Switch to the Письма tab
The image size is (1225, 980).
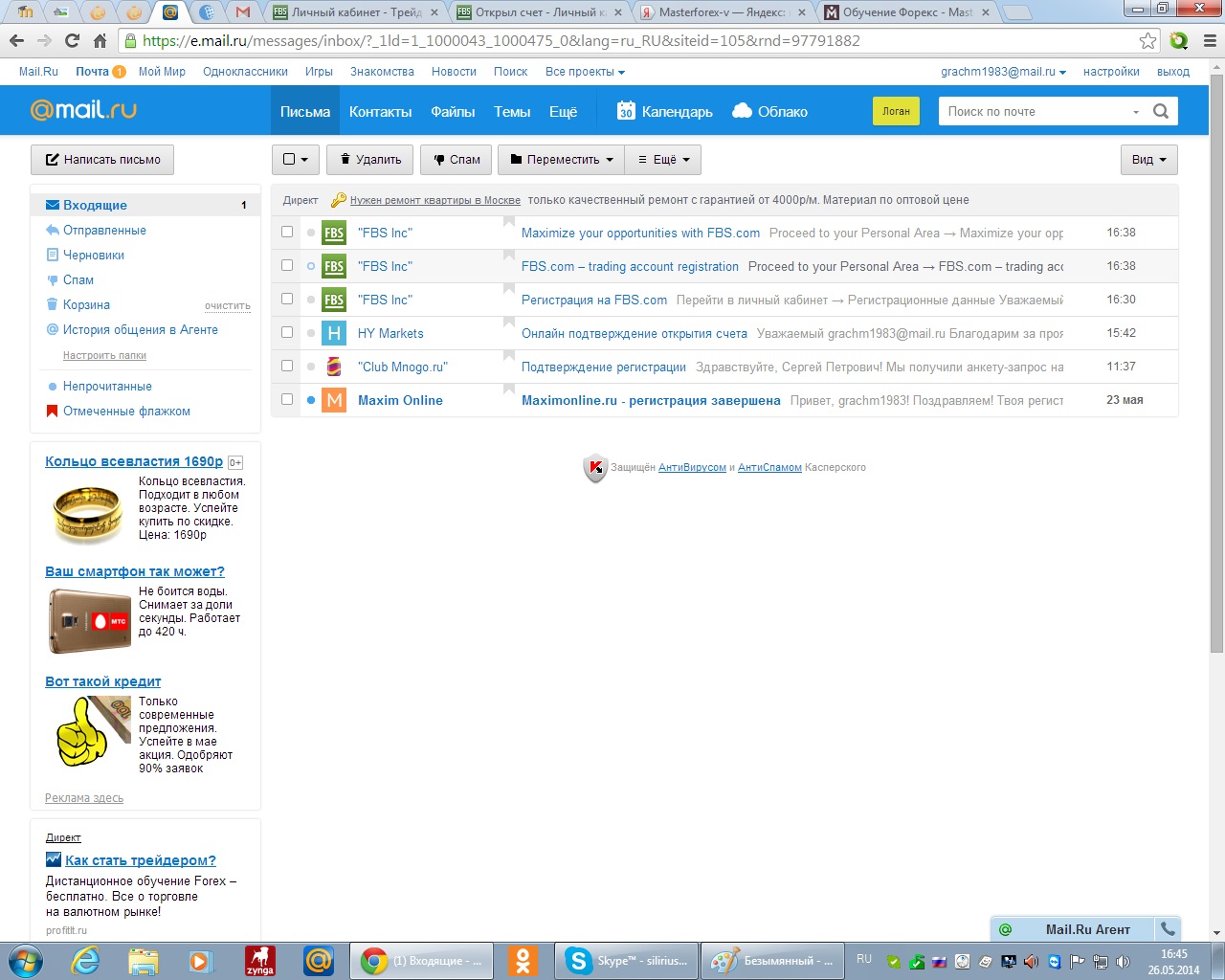(305, 111)
